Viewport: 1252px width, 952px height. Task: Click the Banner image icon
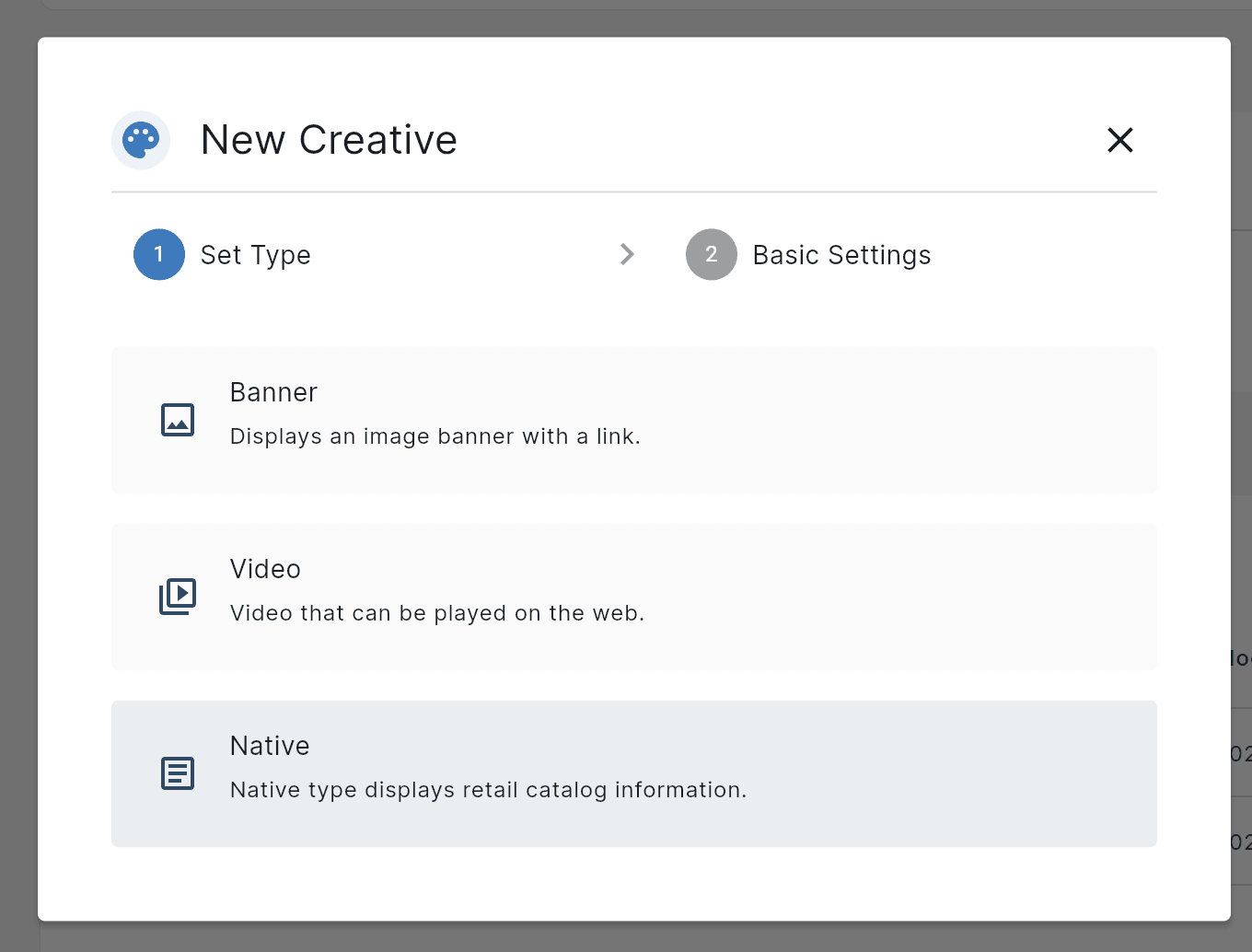click(178, 420)
